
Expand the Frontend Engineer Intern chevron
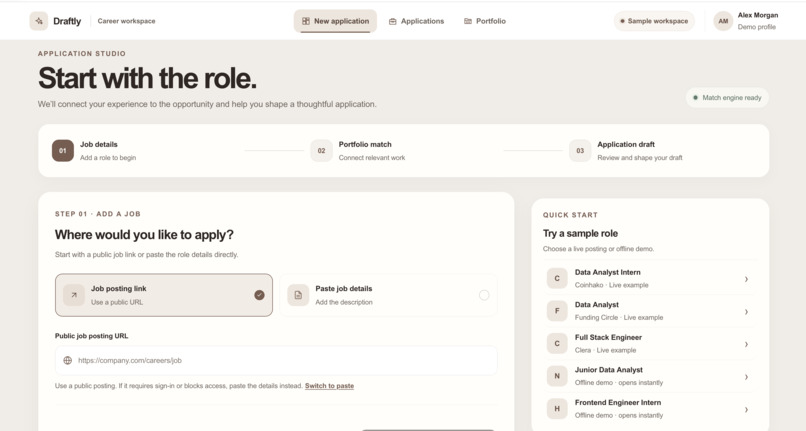point(746,409)
